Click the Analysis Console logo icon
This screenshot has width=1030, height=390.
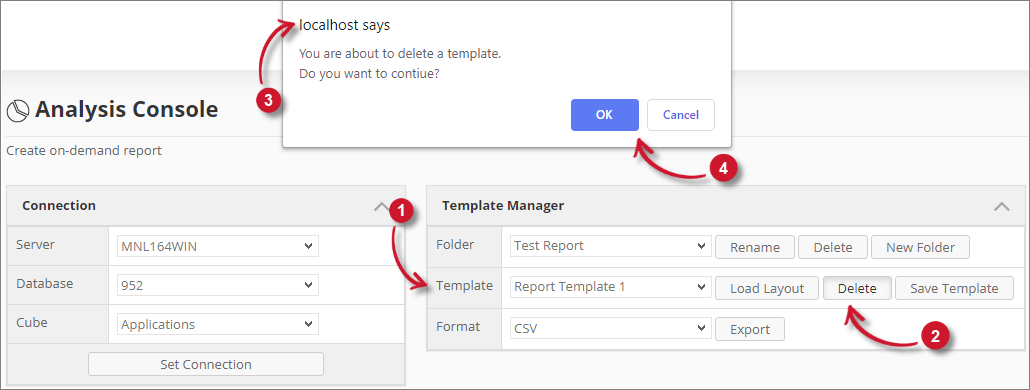[18, 110]
